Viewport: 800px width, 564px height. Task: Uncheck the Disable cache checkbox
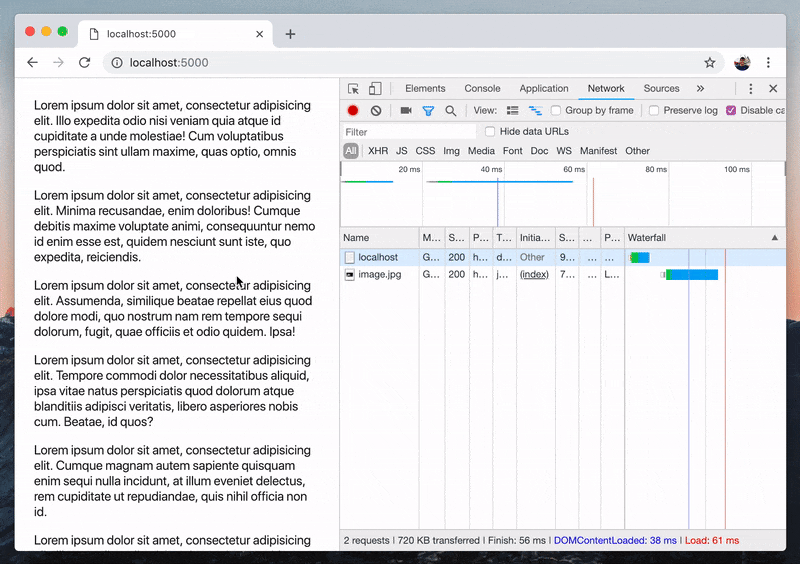coord(731,110)
